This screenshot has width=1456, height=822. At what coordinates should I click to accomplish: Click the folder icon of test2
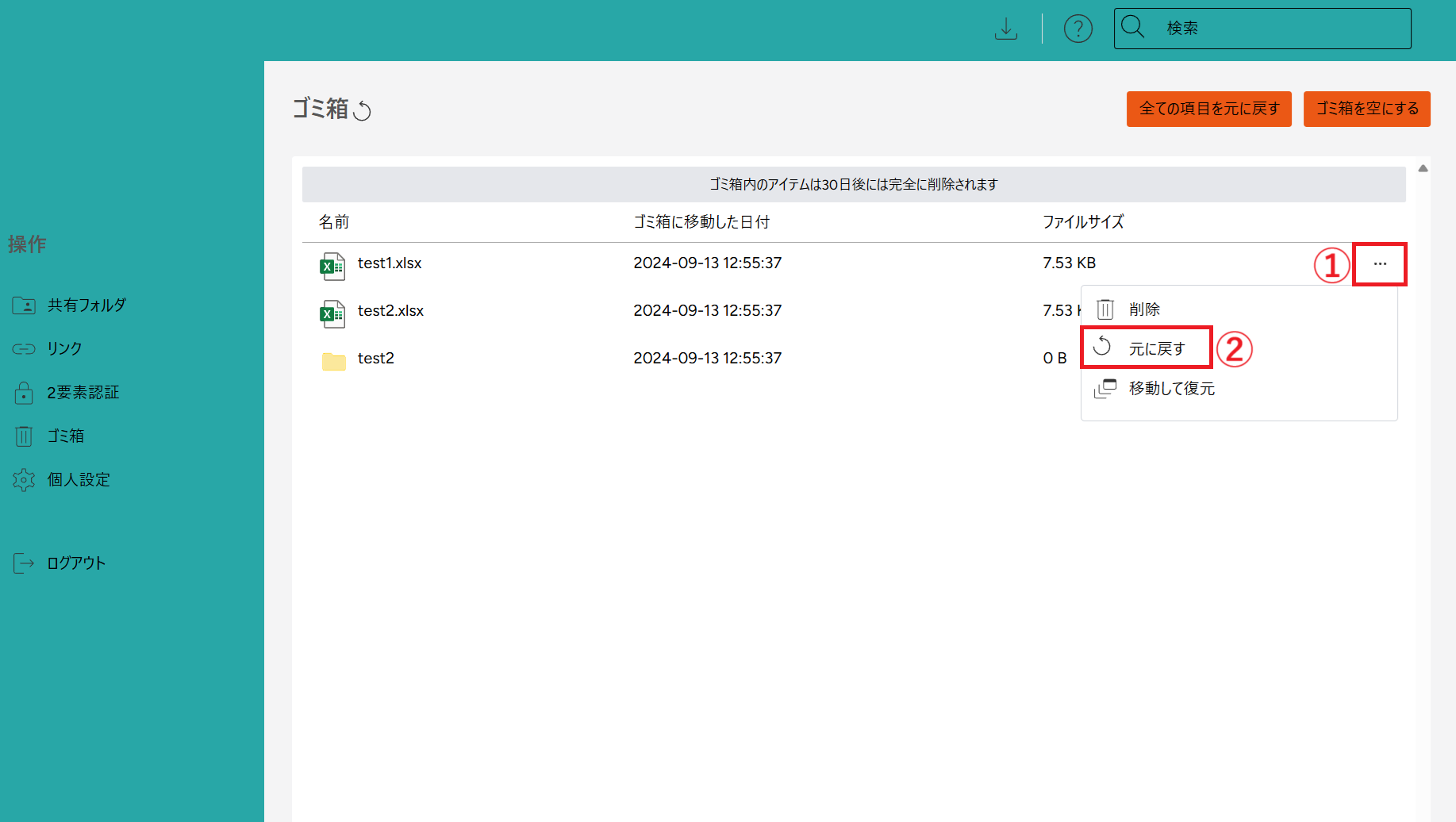(334, 362)
